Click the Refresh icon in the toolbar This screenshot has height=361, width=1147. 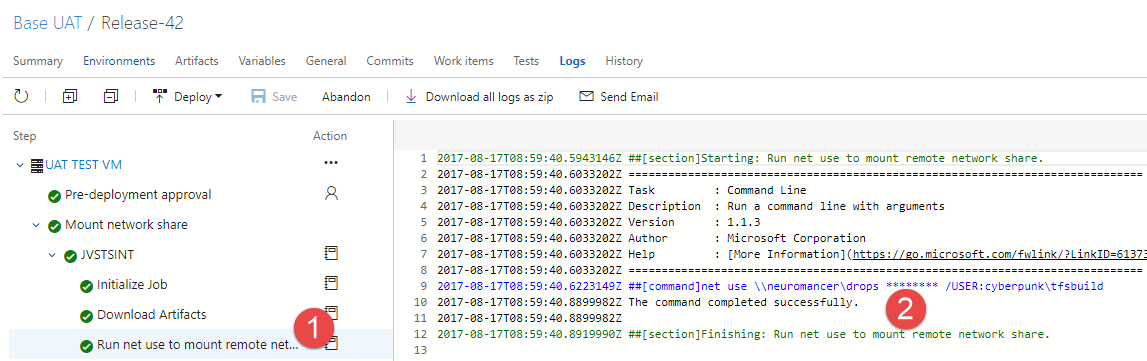click(21, 96)
